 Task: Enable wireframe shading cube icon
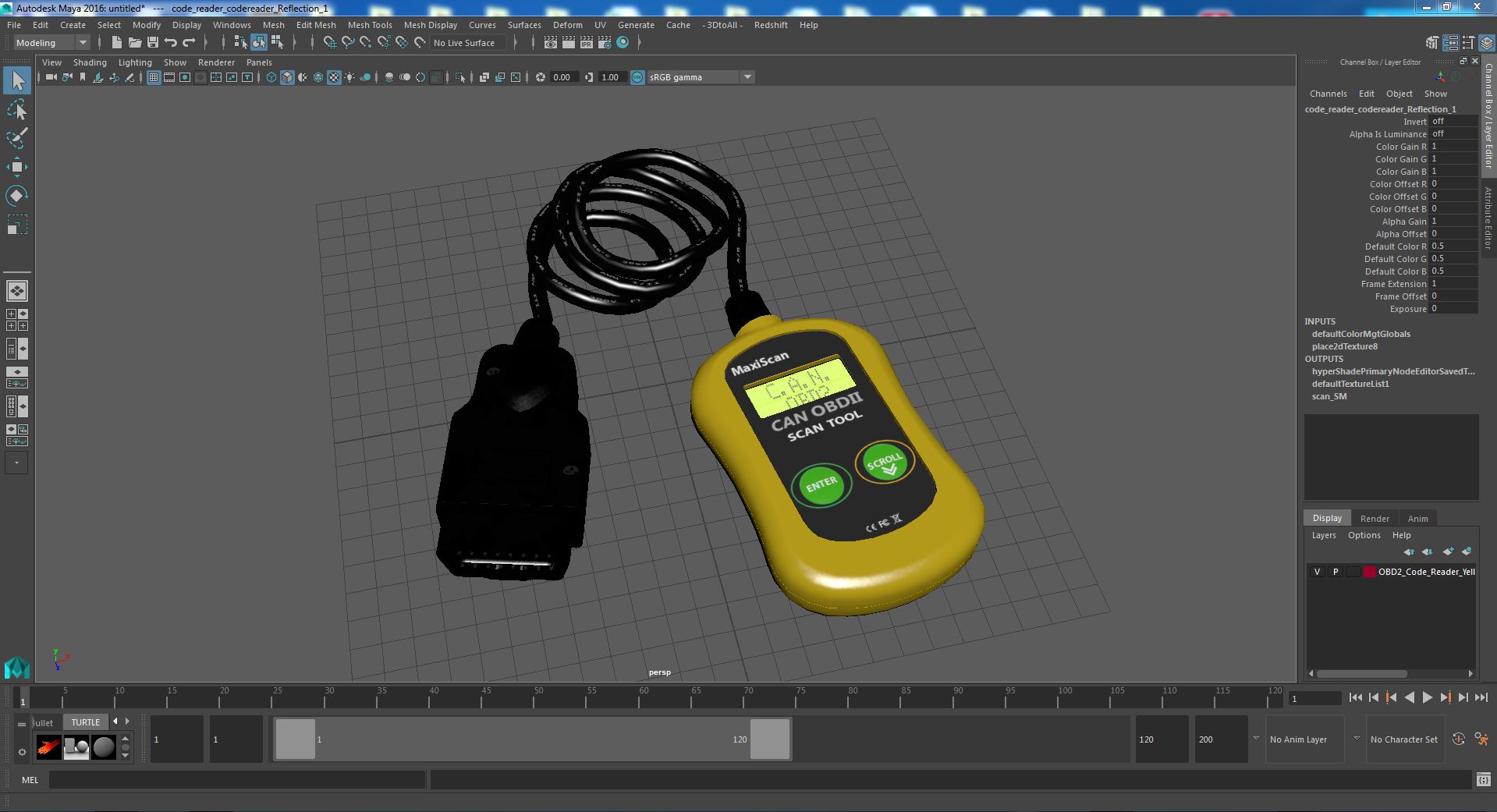(271, 77)
